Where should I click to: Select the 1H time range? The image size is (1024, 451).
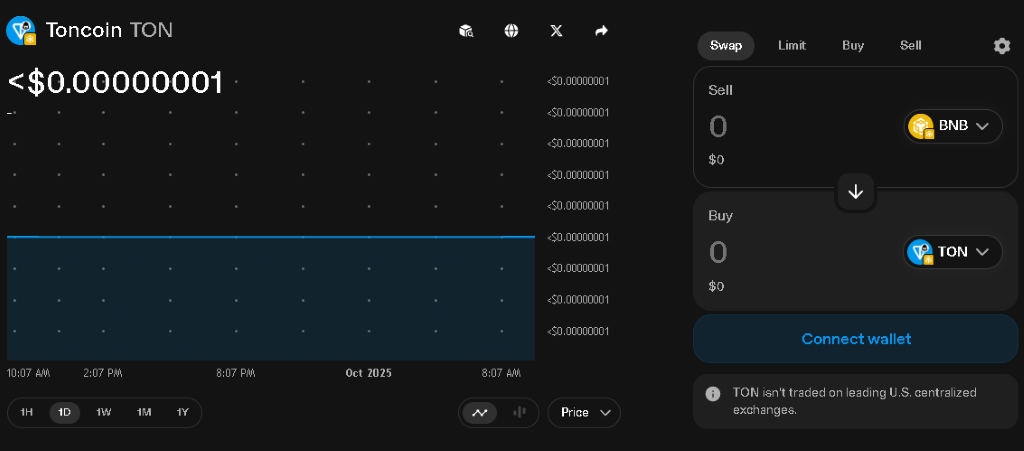[26, 412]
